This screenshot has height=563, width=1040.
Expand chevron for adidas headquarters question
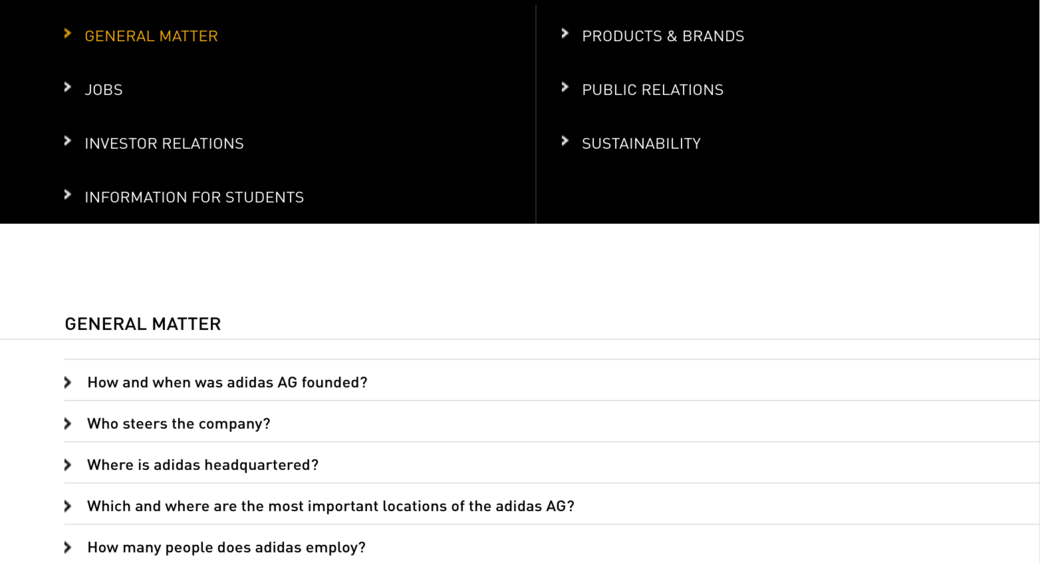pyautogui.click(x=68, y=465)
